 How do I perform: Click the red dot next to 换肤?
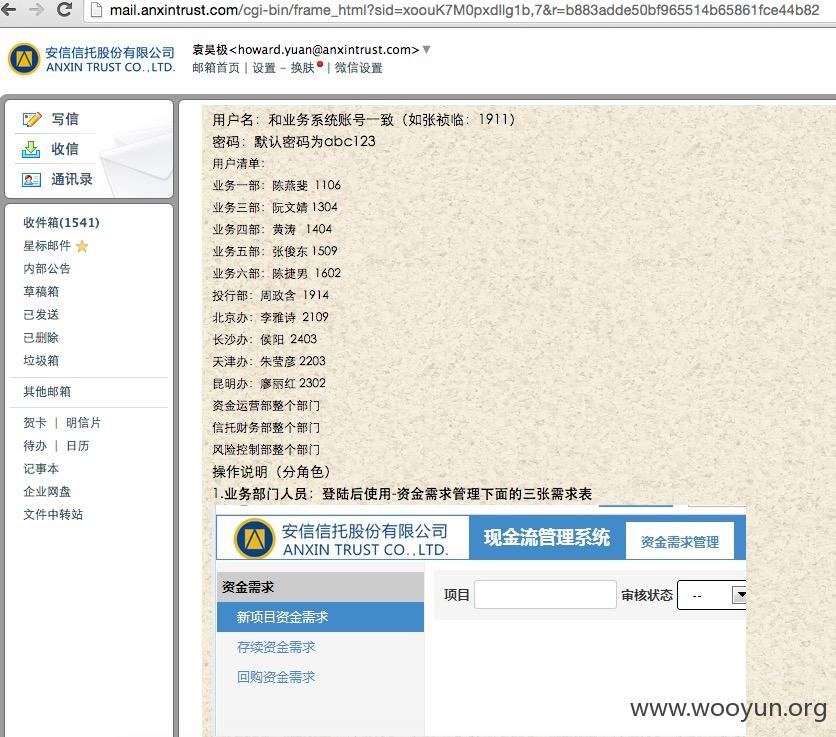[319, 65]
